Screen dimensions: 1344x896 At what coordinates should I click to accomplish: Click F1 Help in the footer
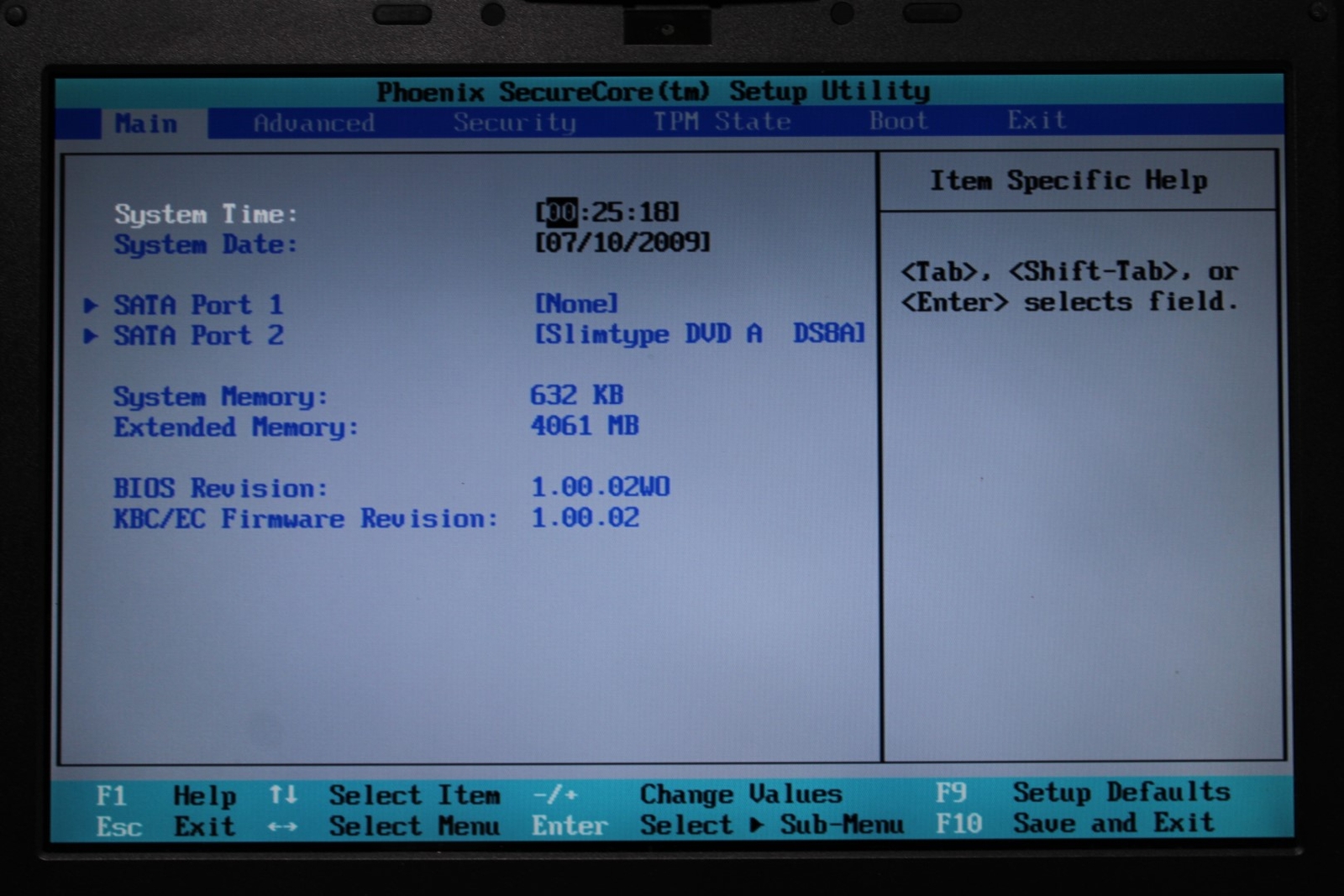point(166,795)
